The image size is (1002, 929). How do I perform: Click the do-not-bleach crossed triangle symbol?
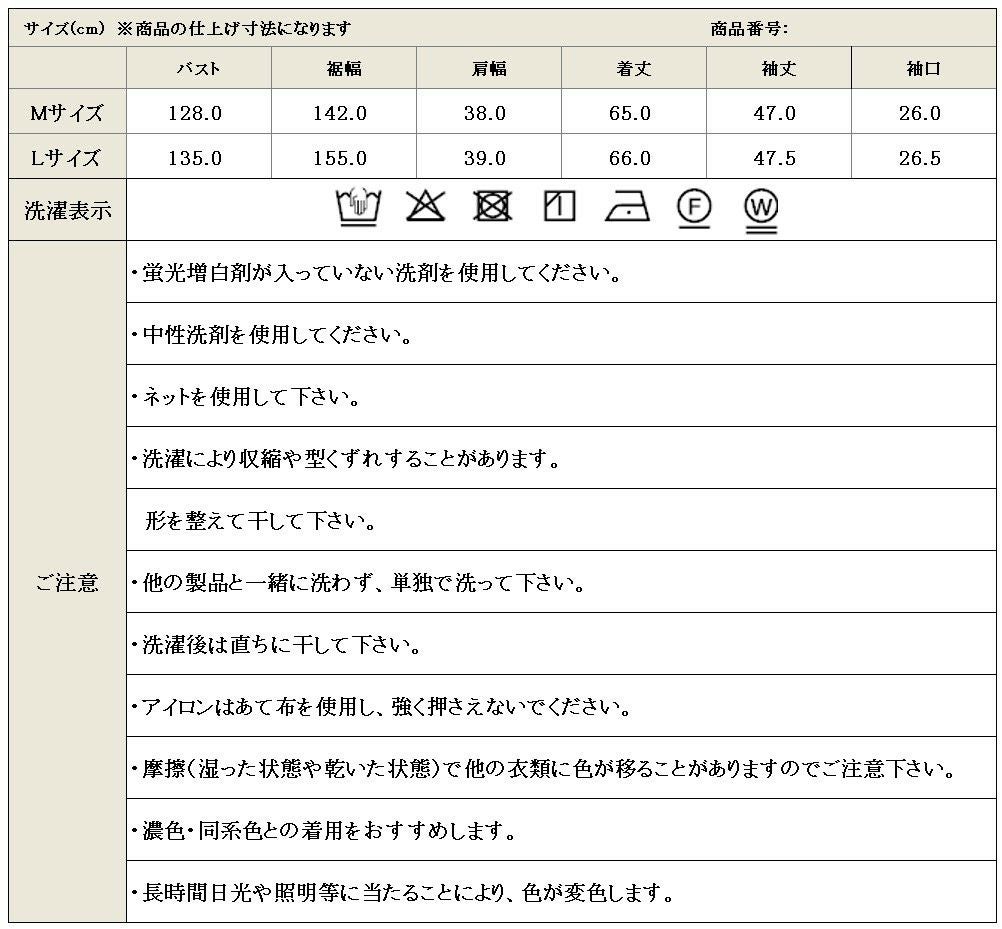click(x=425, y=207)
